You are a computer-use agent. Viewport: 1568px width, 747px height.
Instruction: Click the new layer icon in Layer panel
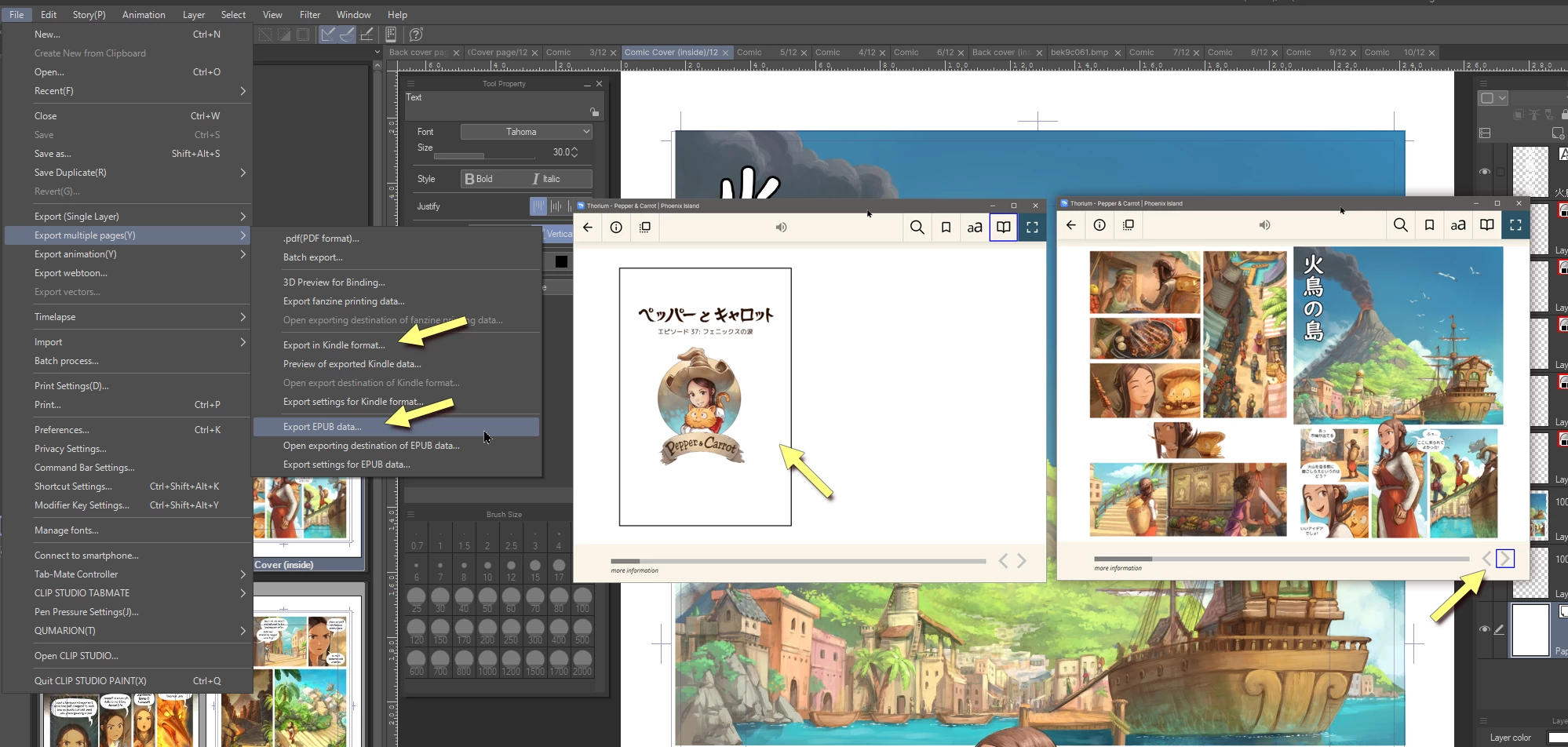(x=1559, y=133)
